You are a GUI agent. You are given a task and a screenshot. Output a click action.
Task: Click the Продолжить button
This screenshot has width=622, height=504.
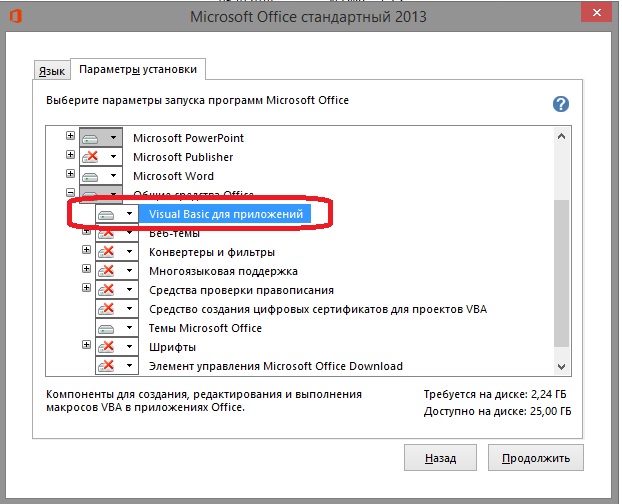[535, 458]
